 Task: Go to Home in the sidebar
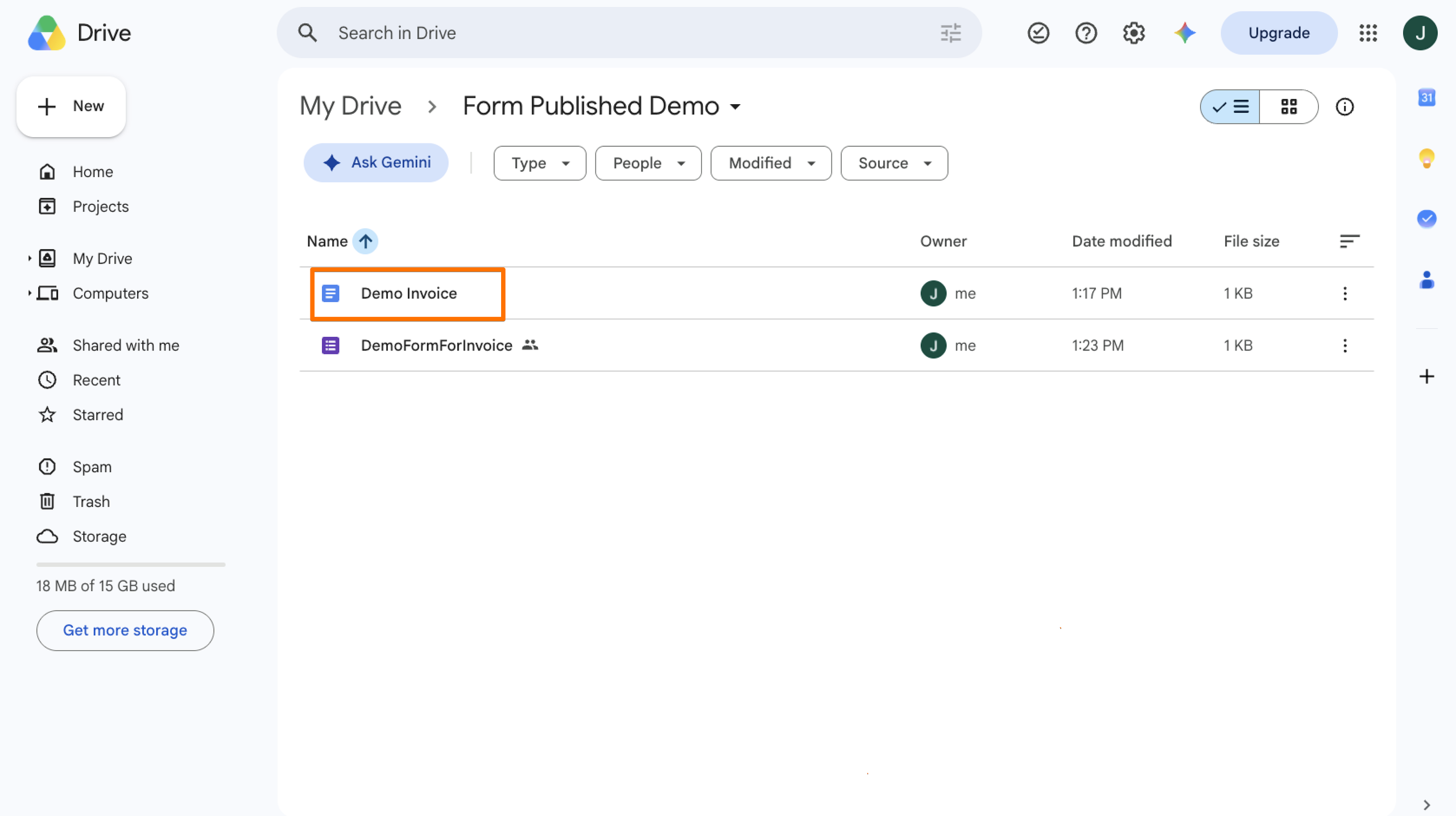click(93, 172)
